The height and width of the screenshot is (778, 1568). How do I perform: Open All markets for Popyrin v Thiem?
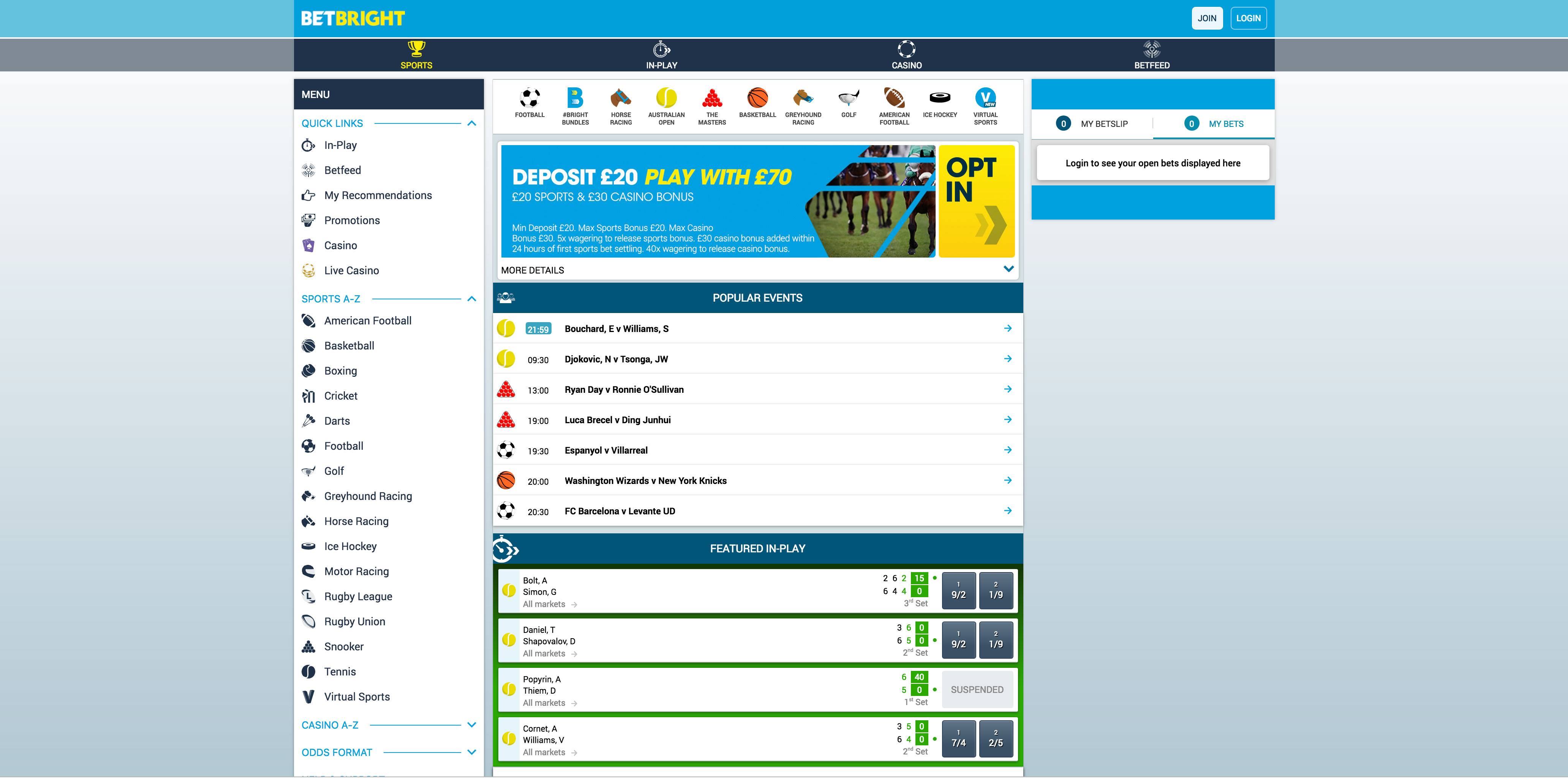pyautogui.click(x=550, y=703)
